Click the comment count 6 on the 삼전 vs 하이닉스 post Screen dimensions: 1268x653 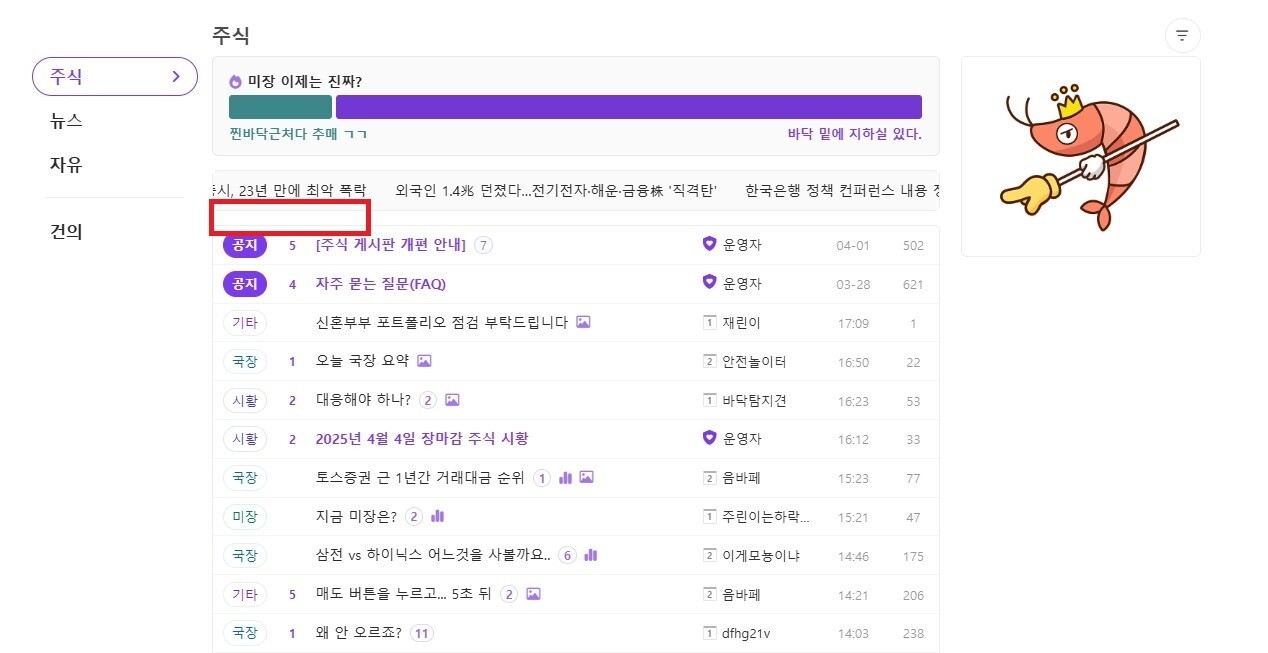[567, 555]
